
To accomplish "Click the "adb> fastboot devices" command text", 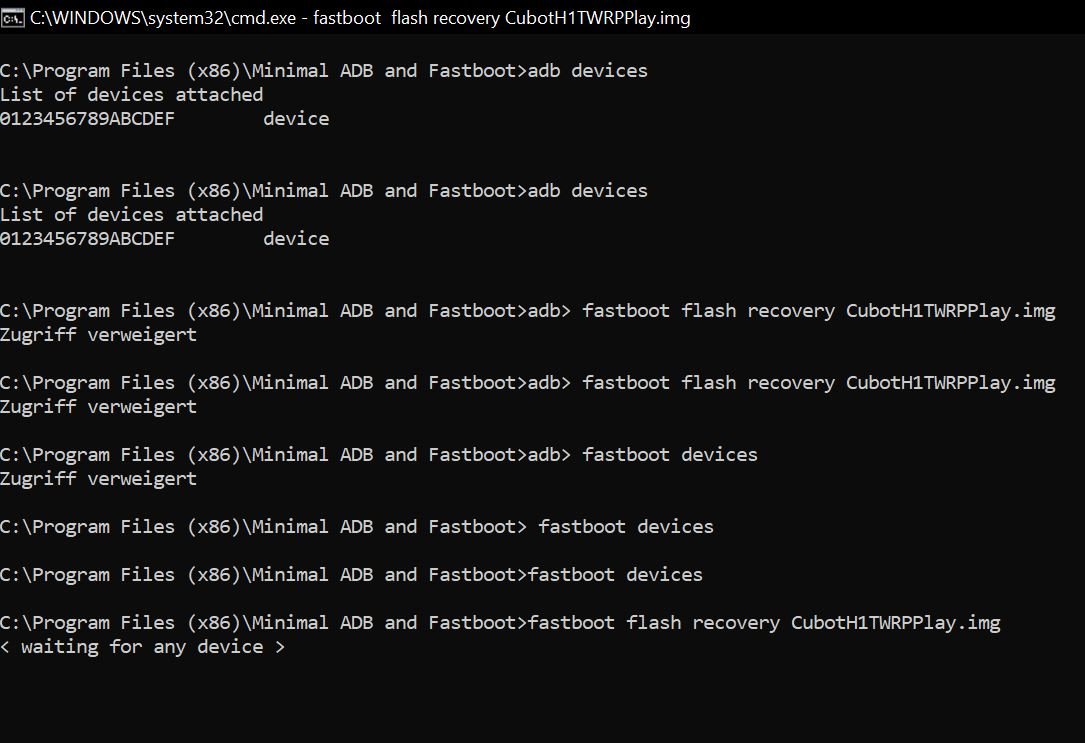I will tap(642, 455).
